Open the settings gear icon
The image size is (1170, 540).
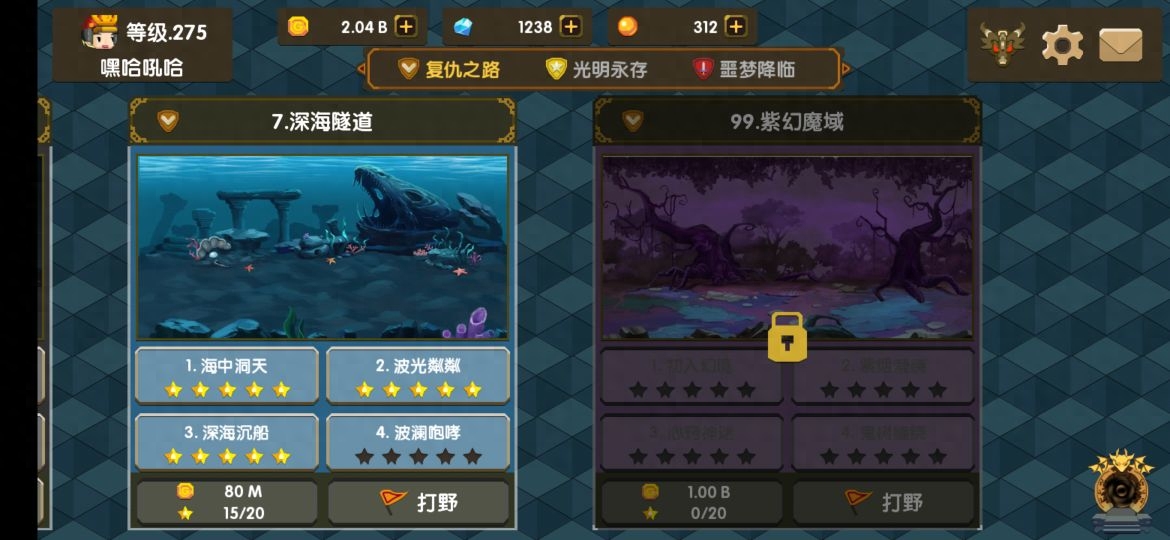[x=1063, y=45]
